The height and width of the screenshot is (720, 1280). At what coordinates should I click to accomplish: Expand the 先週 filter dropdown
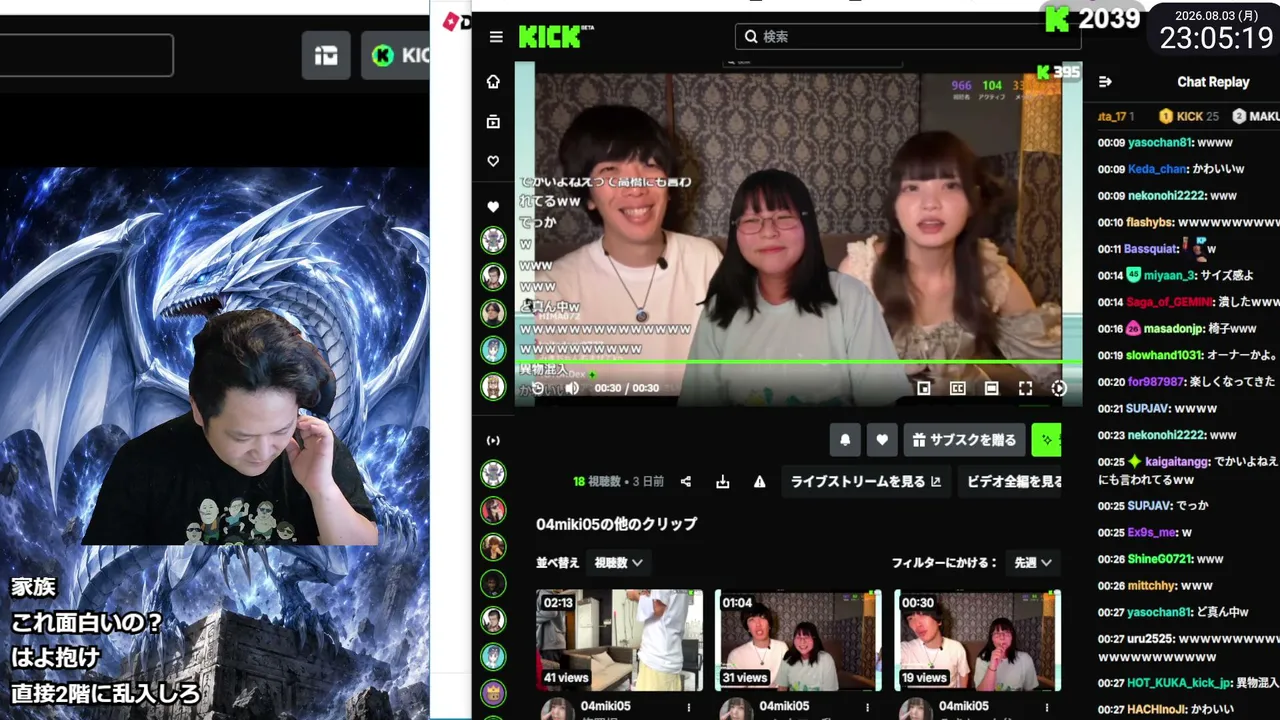click(x=1033, y=563)
